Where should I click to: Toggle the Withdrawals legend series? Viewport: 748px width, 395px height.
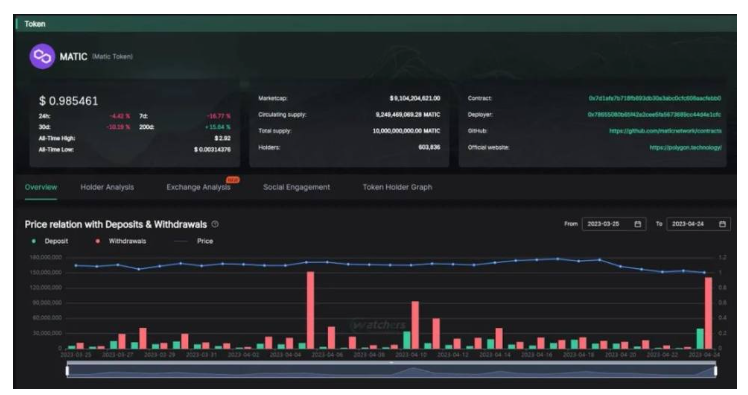point(121,241)
